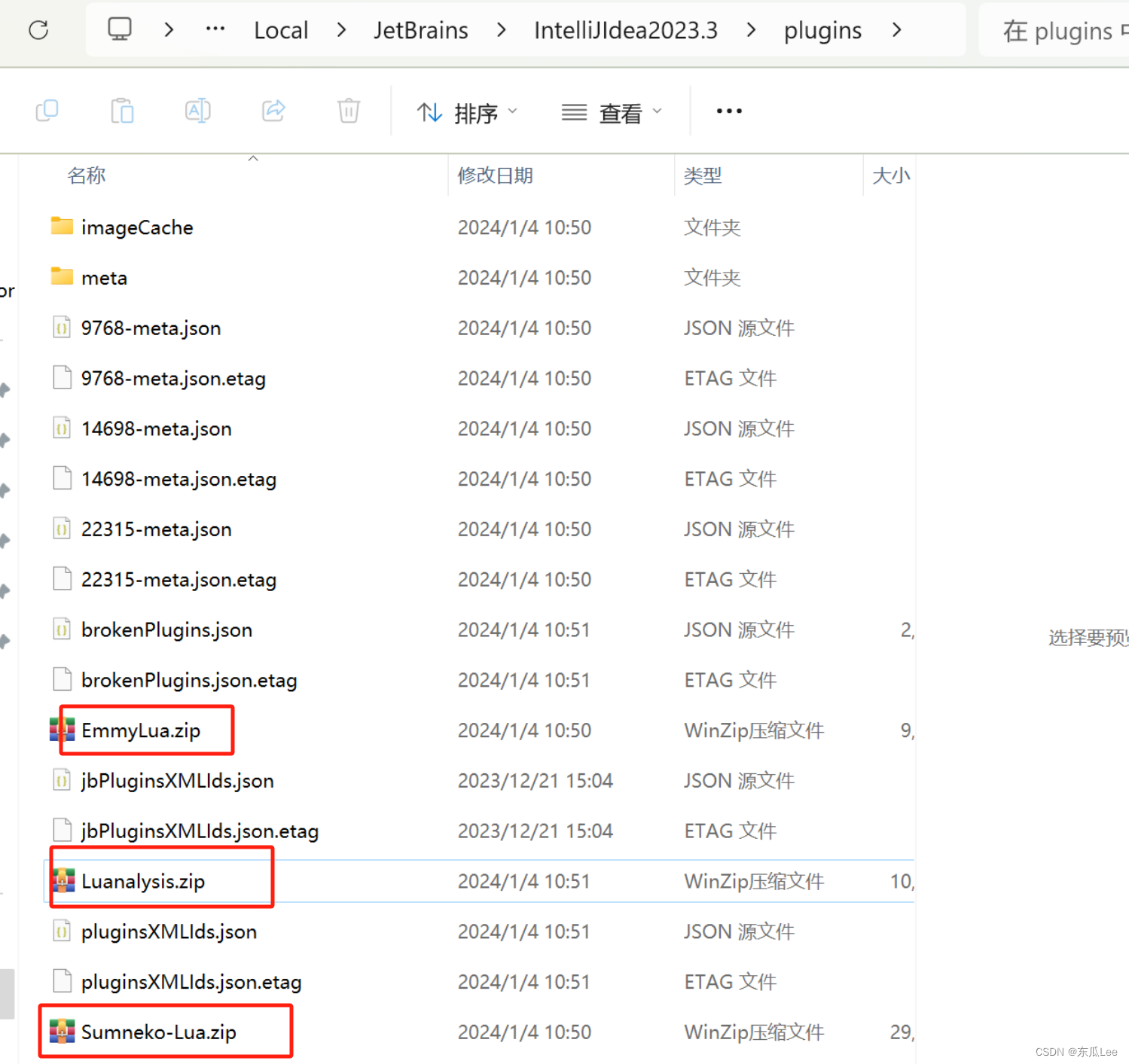Select the 22315-meta.json.etag file icon

click(62, 579)
